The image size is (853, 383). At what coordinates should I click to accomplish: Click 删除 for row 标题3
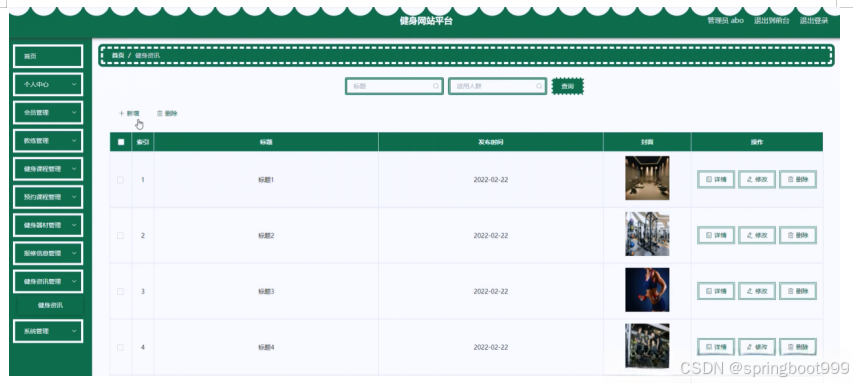click(798, 292)
